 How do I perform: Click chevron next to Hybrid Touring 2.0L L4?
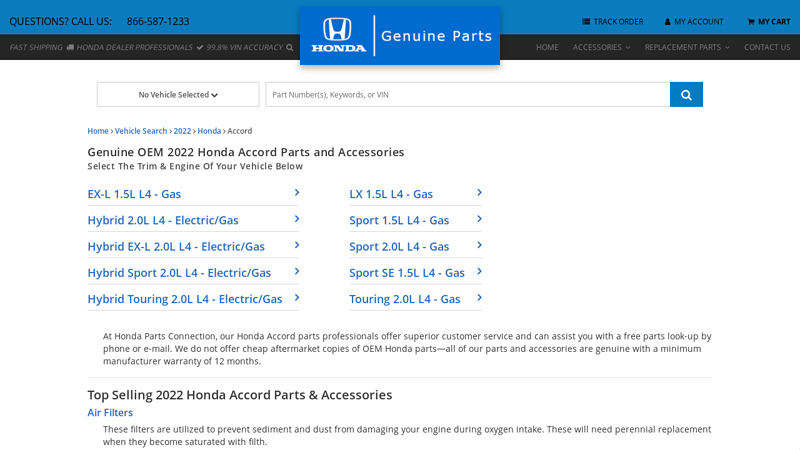(x=297, y=297)
